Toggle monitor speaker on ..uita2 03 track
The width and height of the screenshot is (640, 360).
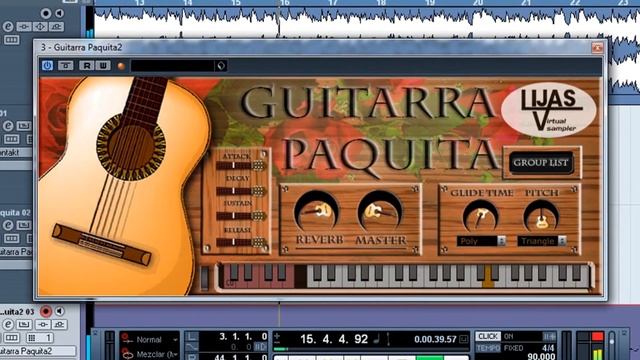(x=59, y=311)
